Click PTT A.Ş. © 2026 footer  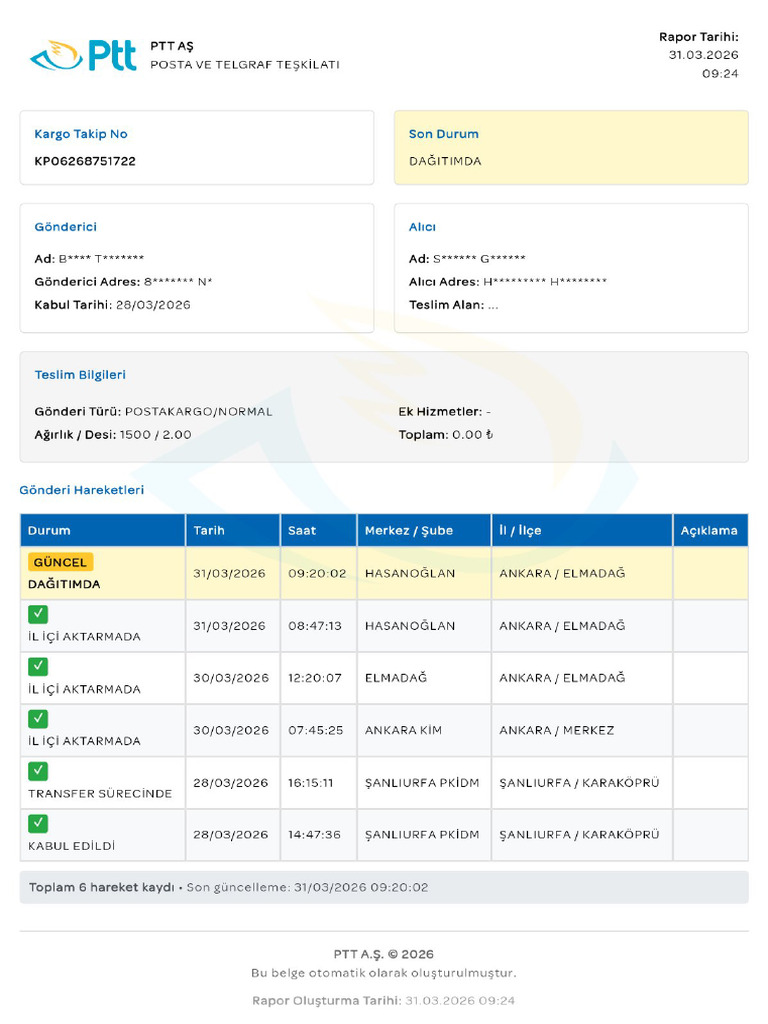click(384, 954)
